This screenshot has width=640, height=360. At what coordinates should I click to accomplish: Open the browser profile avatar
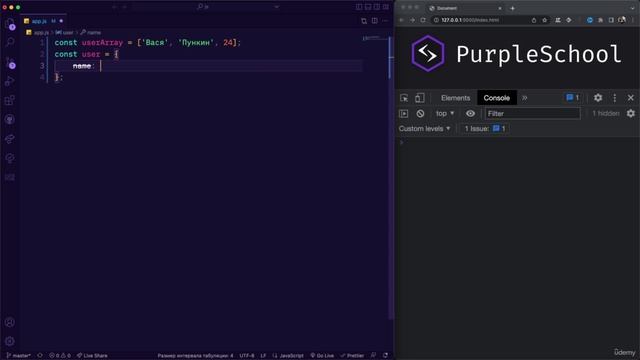622,20
